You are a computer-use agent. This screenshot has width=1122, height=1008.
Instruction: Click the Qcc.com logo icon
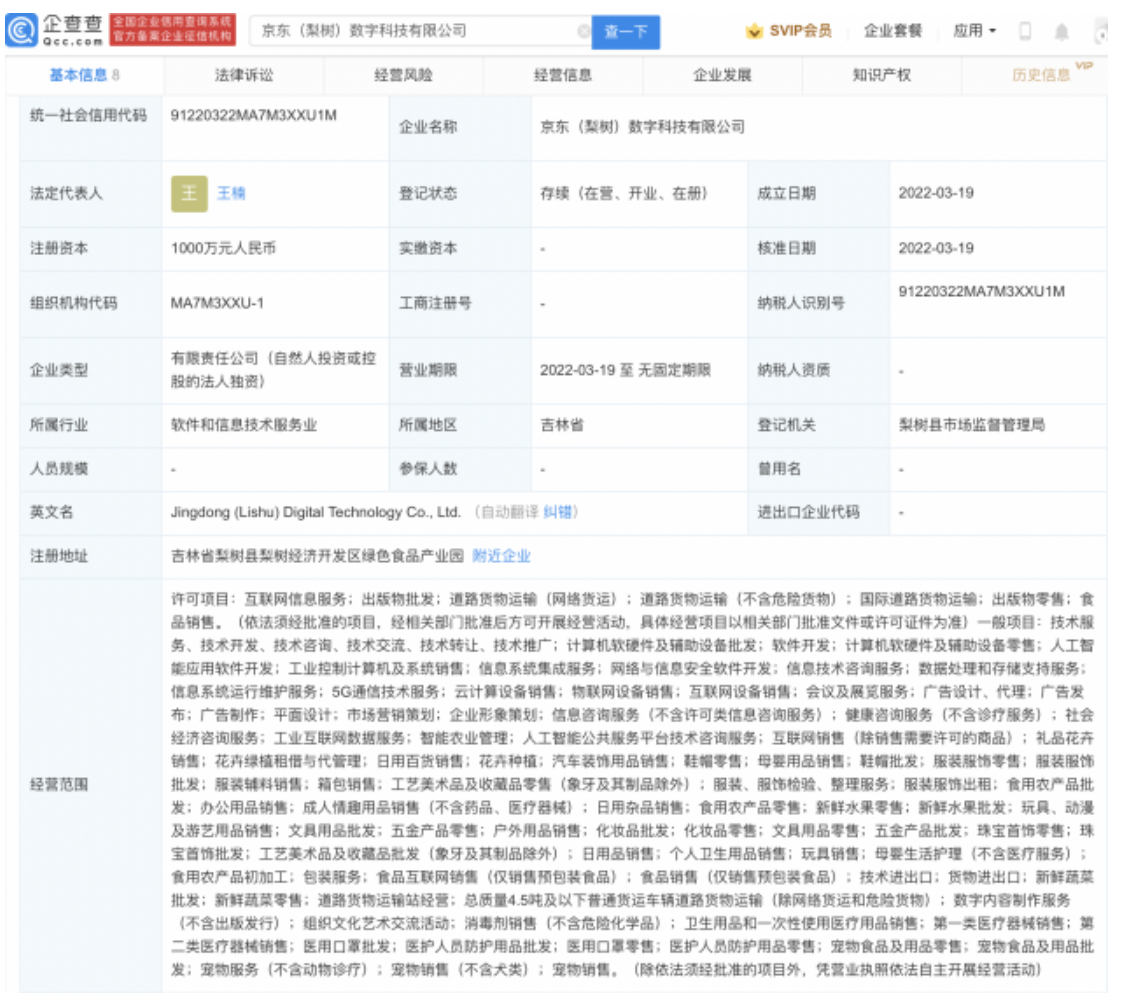tap(21, 31)
